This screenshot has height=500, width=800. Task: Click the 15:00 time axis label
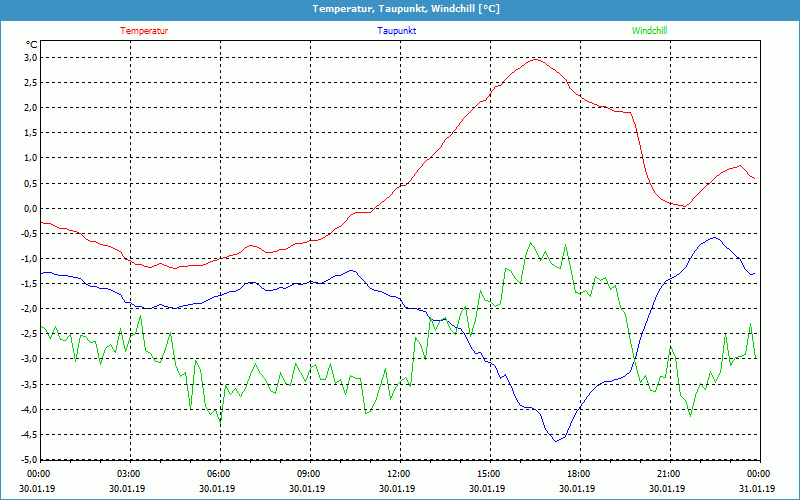point(490,474)
